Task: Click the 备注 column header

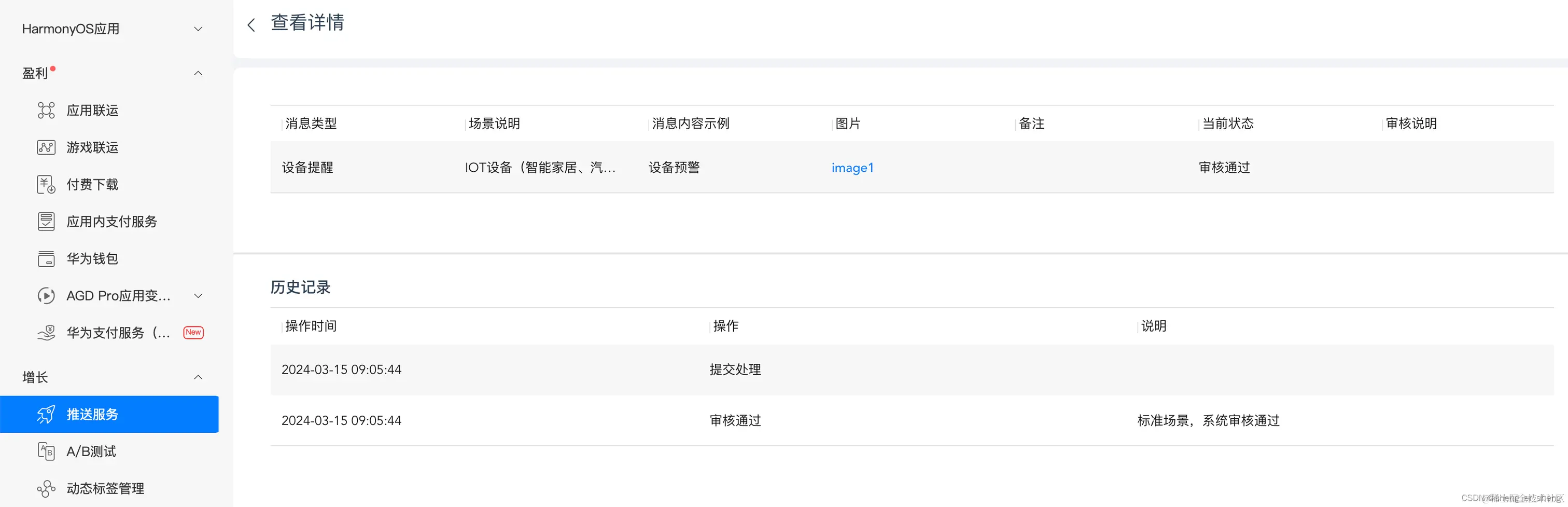Action: 1032,124
